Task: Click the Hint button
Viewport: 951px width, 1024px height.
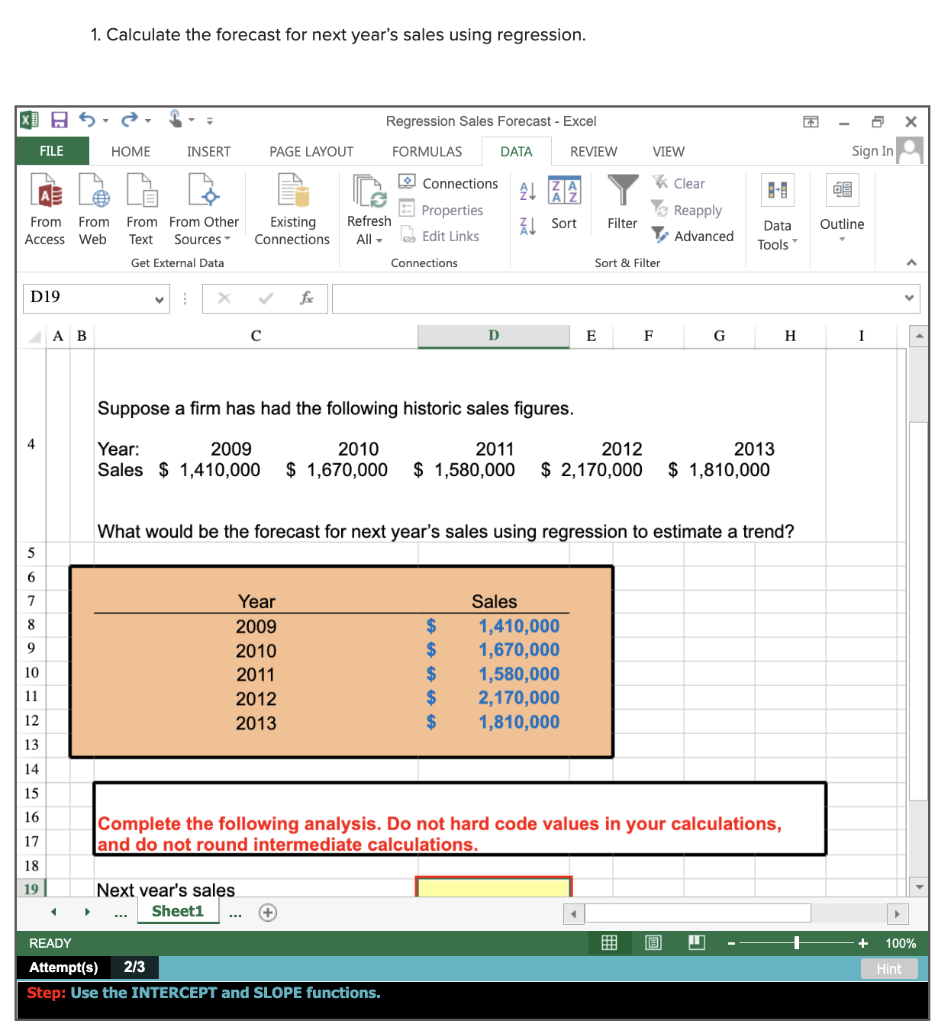Action: 888,968
